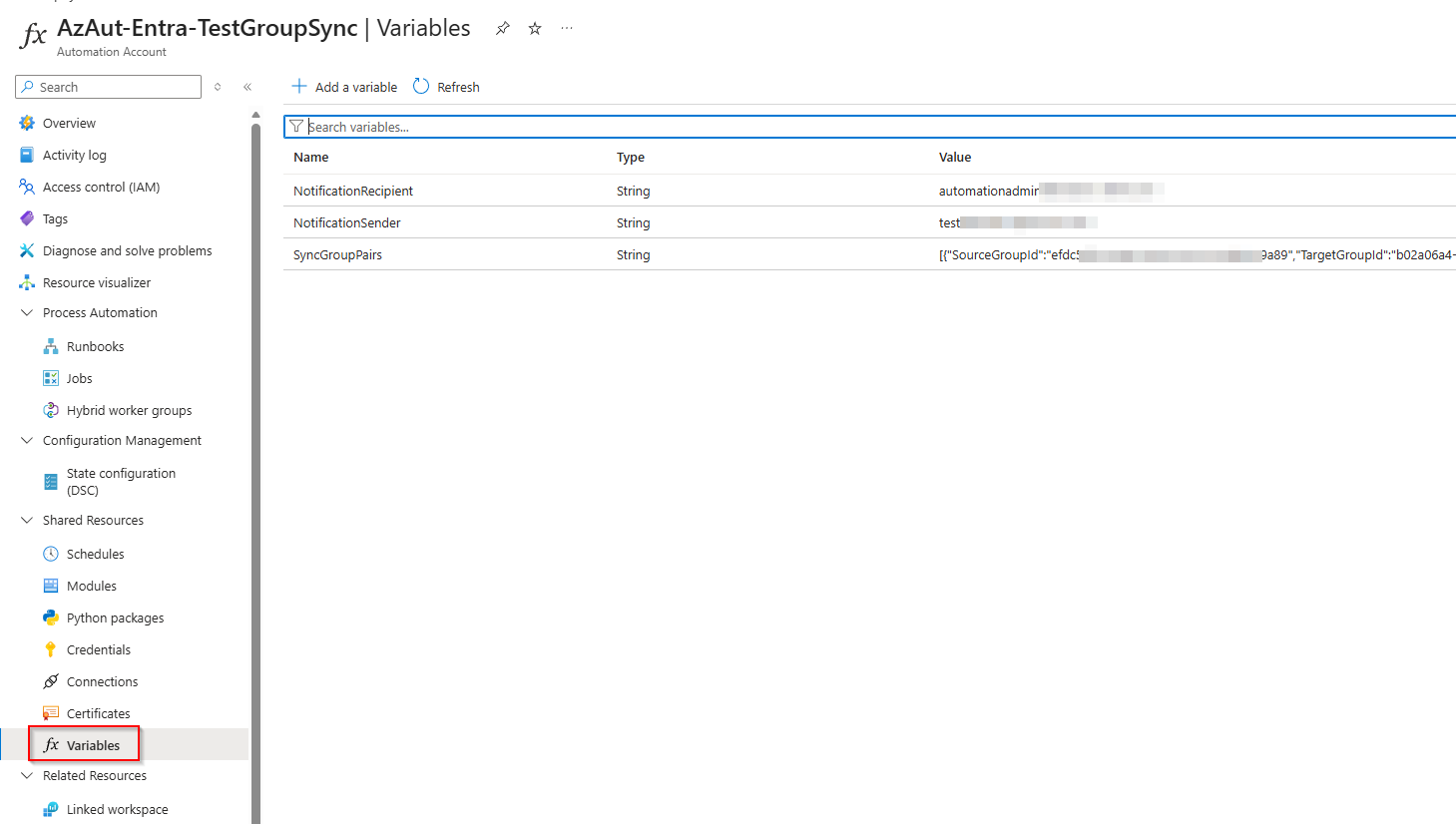Collapse the Configuration Management section
1456x824 pixels.
27,440
